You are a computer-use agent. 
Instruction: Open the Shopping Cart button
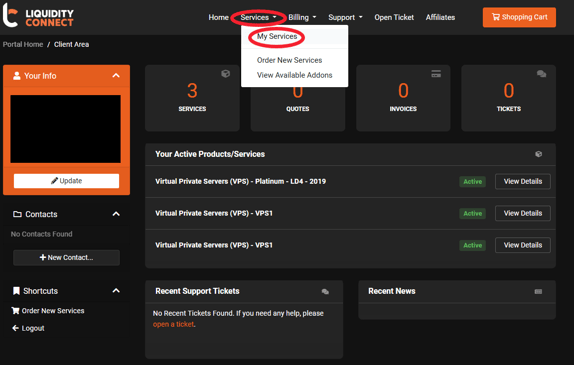tap(519, 17)
